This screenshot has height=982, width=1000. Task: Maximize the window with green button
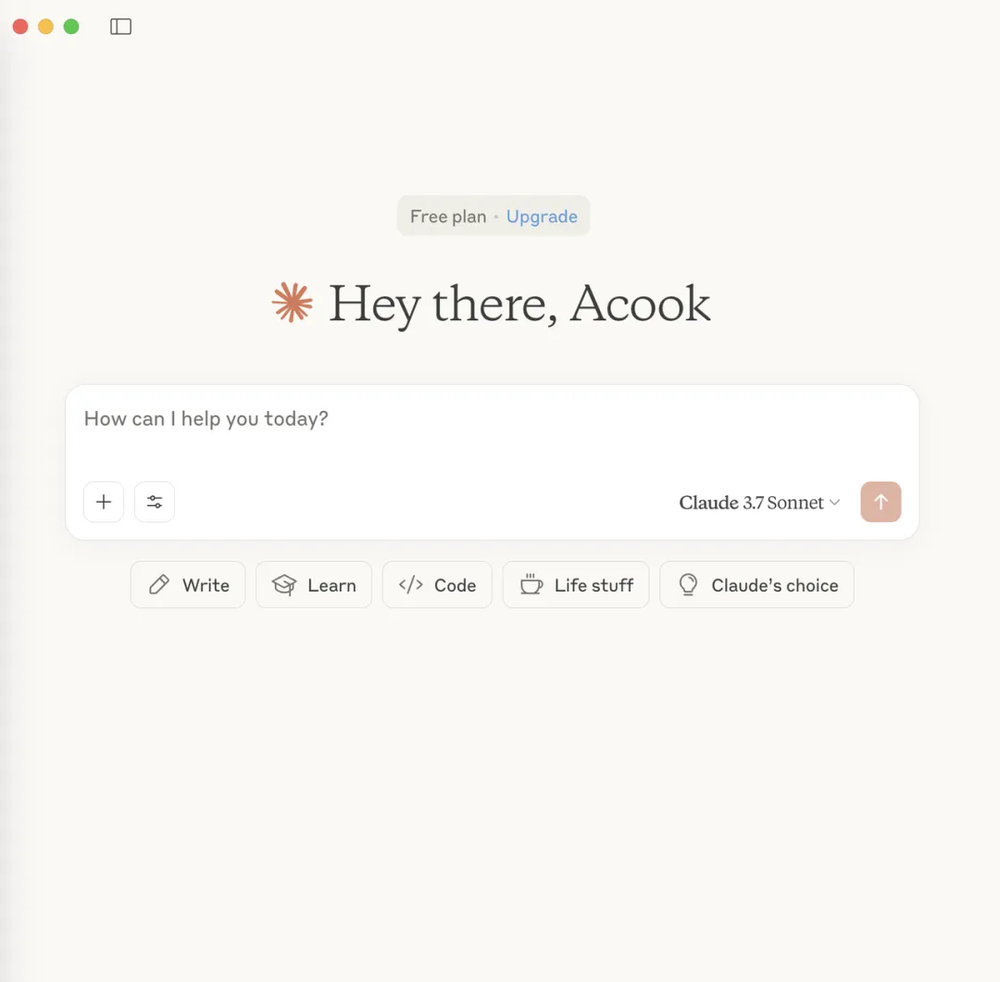(x=71, y=26)
